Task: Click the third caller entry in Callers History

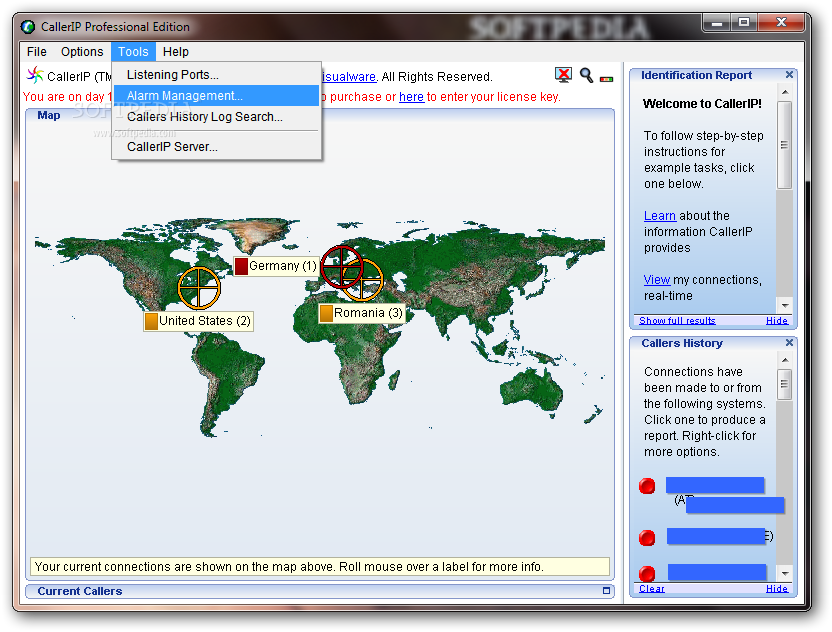Action: [x=717, y=572]
